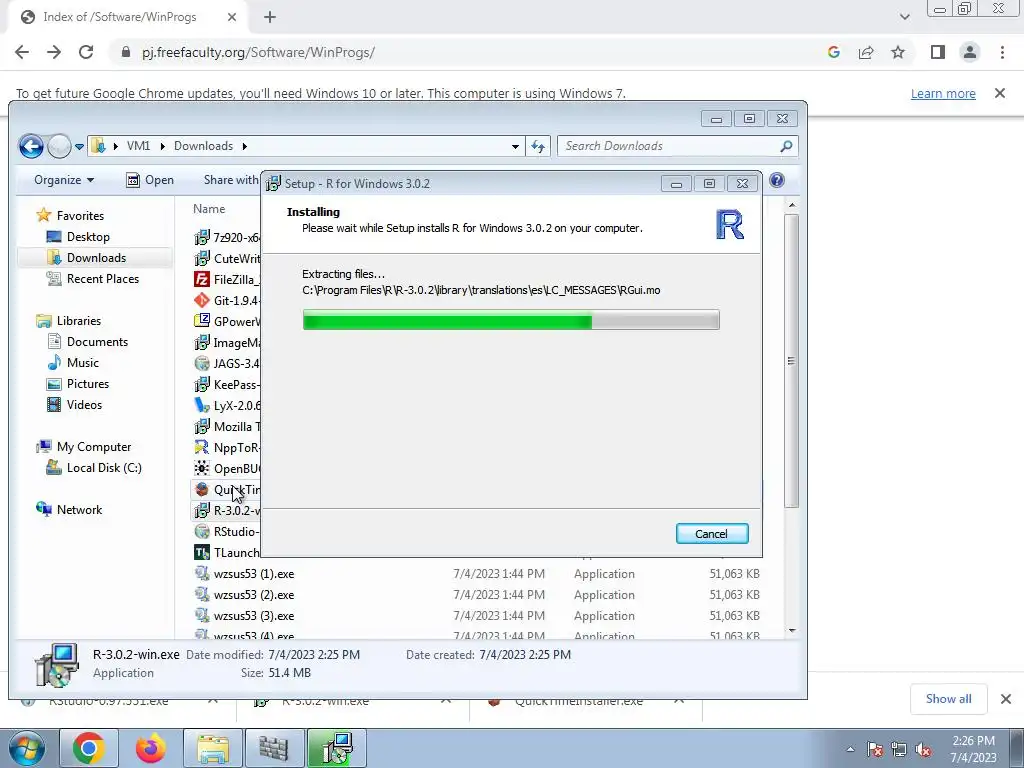Open Explorer help icon
The image size is (1024, 768).
(776, 180)
